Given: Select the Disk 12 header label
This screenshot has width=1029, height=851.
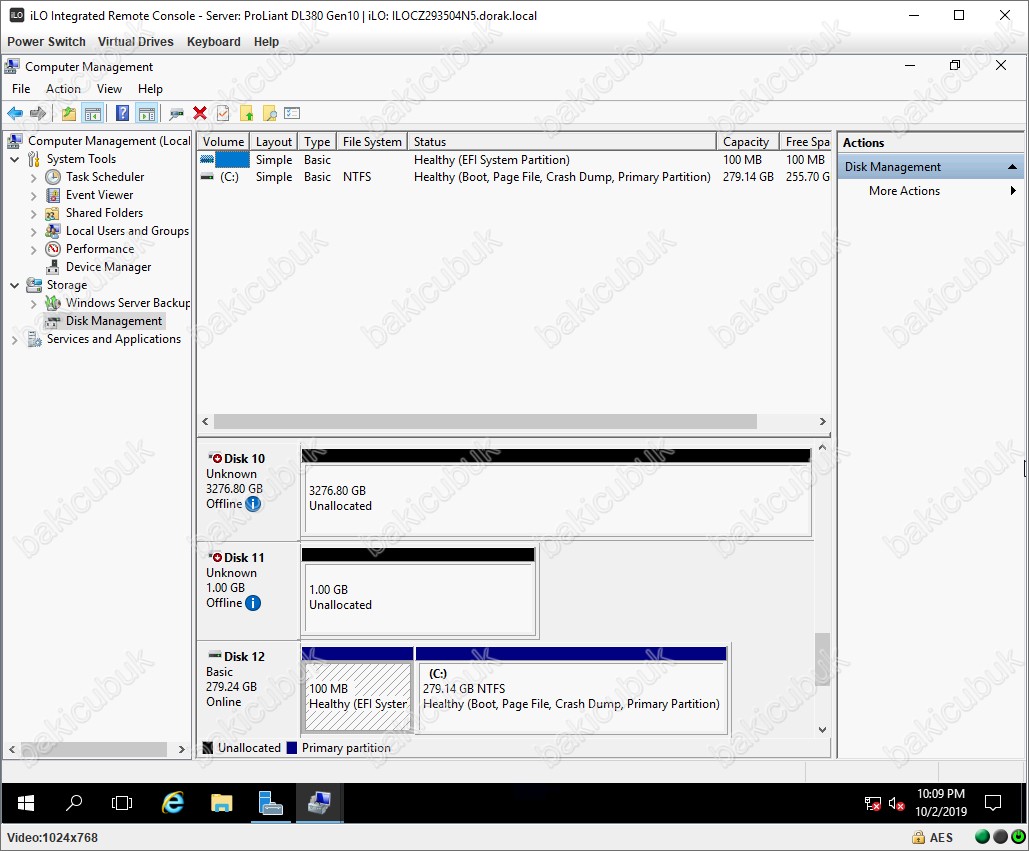Looking at the screenshot, I should 244,657.
